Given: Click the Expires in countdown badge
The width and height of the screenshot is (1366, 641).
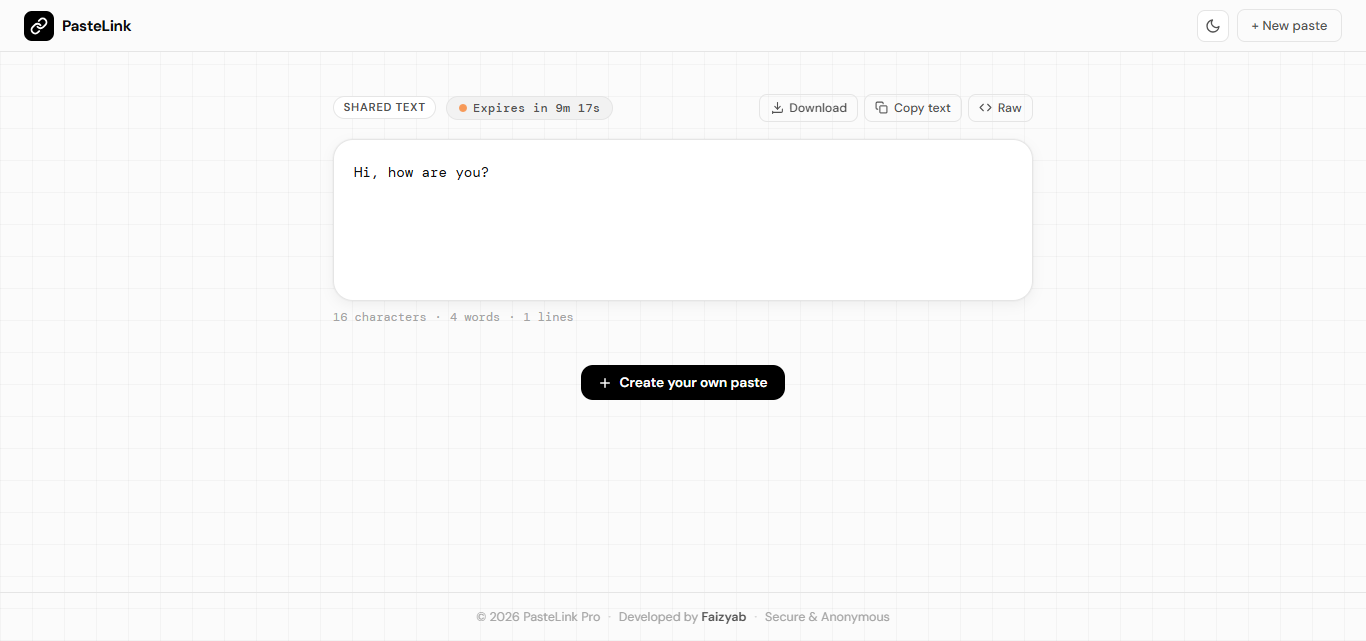Looking at the screenshot, I should 529,108.
